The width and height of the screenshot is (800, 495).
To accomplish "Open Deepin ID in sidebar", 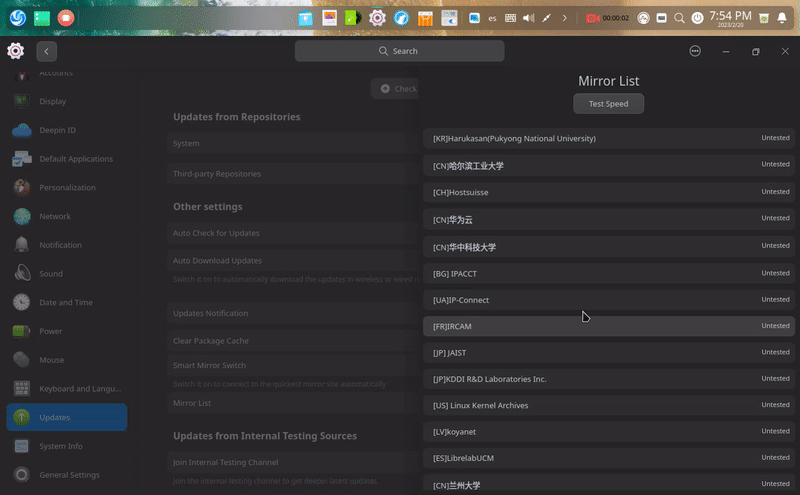I will [x=67, y=130].
